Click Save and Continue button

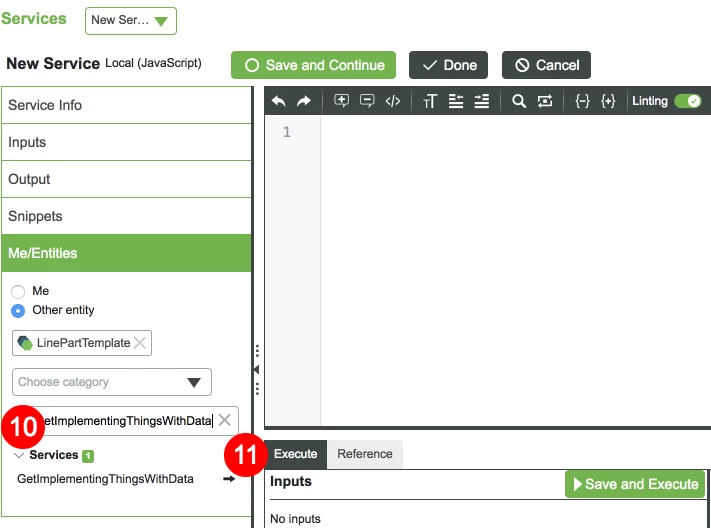point(313,65)
